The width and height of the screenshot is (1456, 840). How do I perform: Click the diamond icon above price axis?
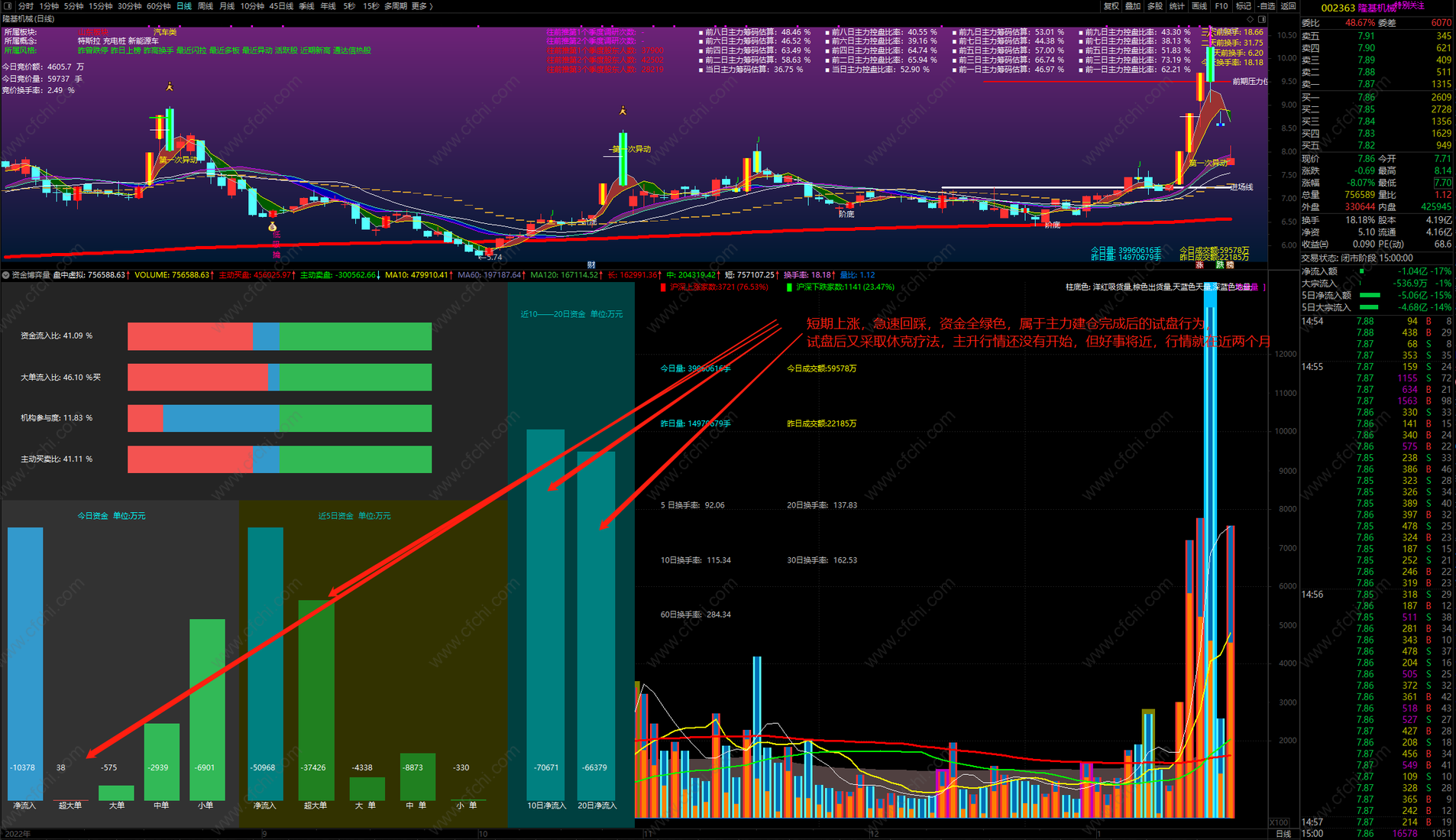click(1251, 19)
